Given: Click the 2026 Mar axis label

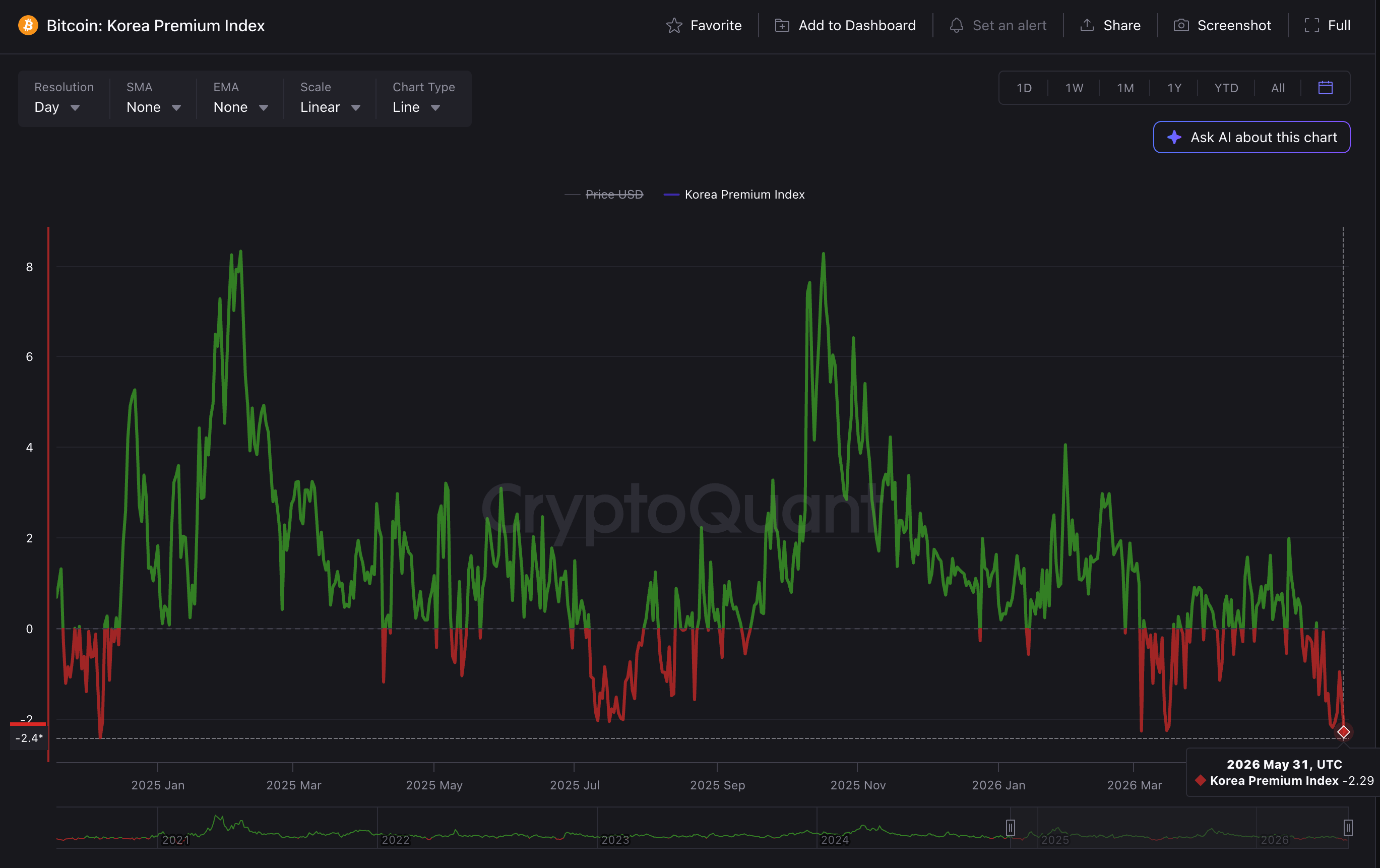Looking at the screenshot, I should (1134, 785).
